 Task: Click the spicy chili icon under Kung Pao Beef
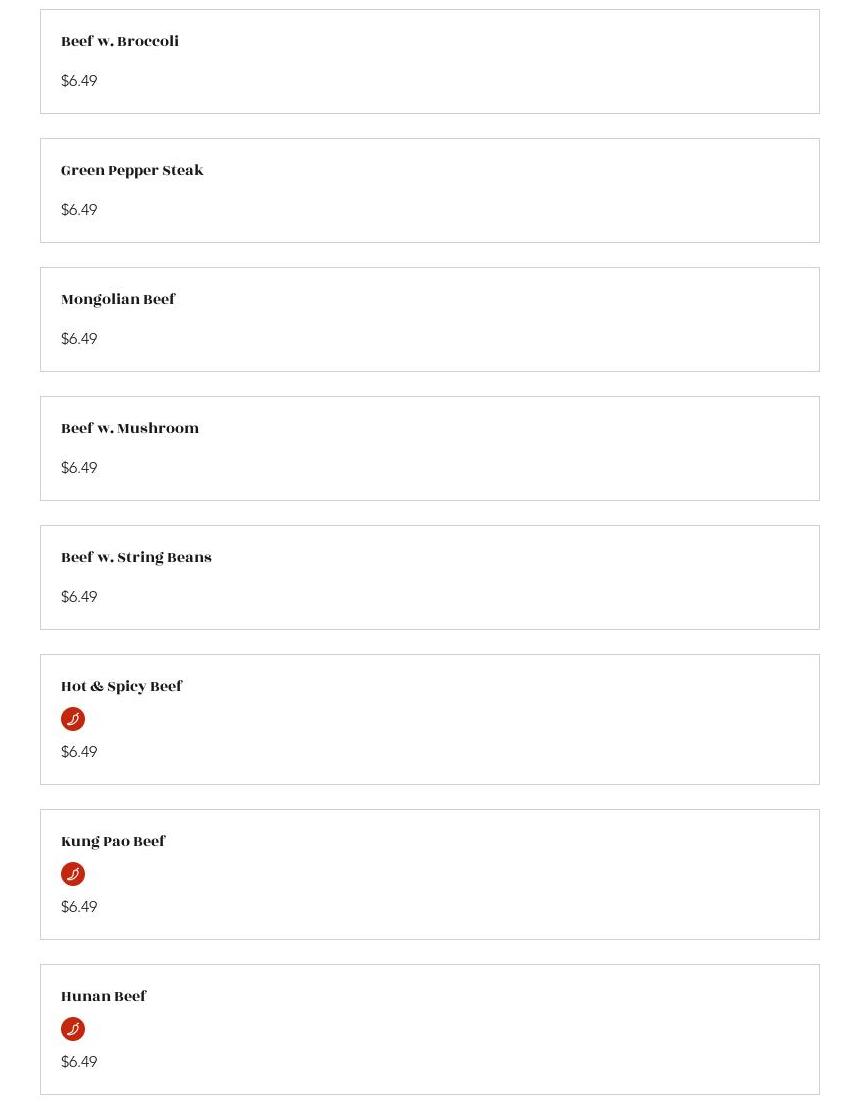pyautogui.click(x=73, y=874)
